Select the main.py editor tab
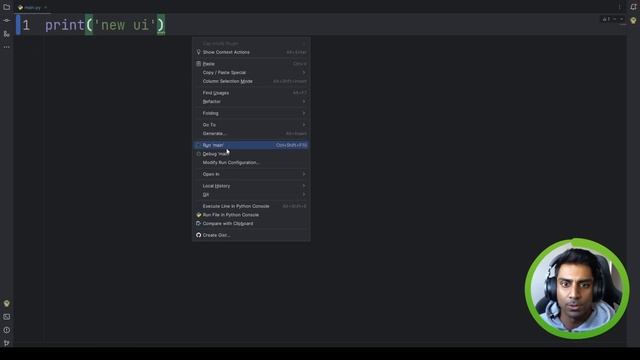 pyautogui.click(x=33, y=7)
